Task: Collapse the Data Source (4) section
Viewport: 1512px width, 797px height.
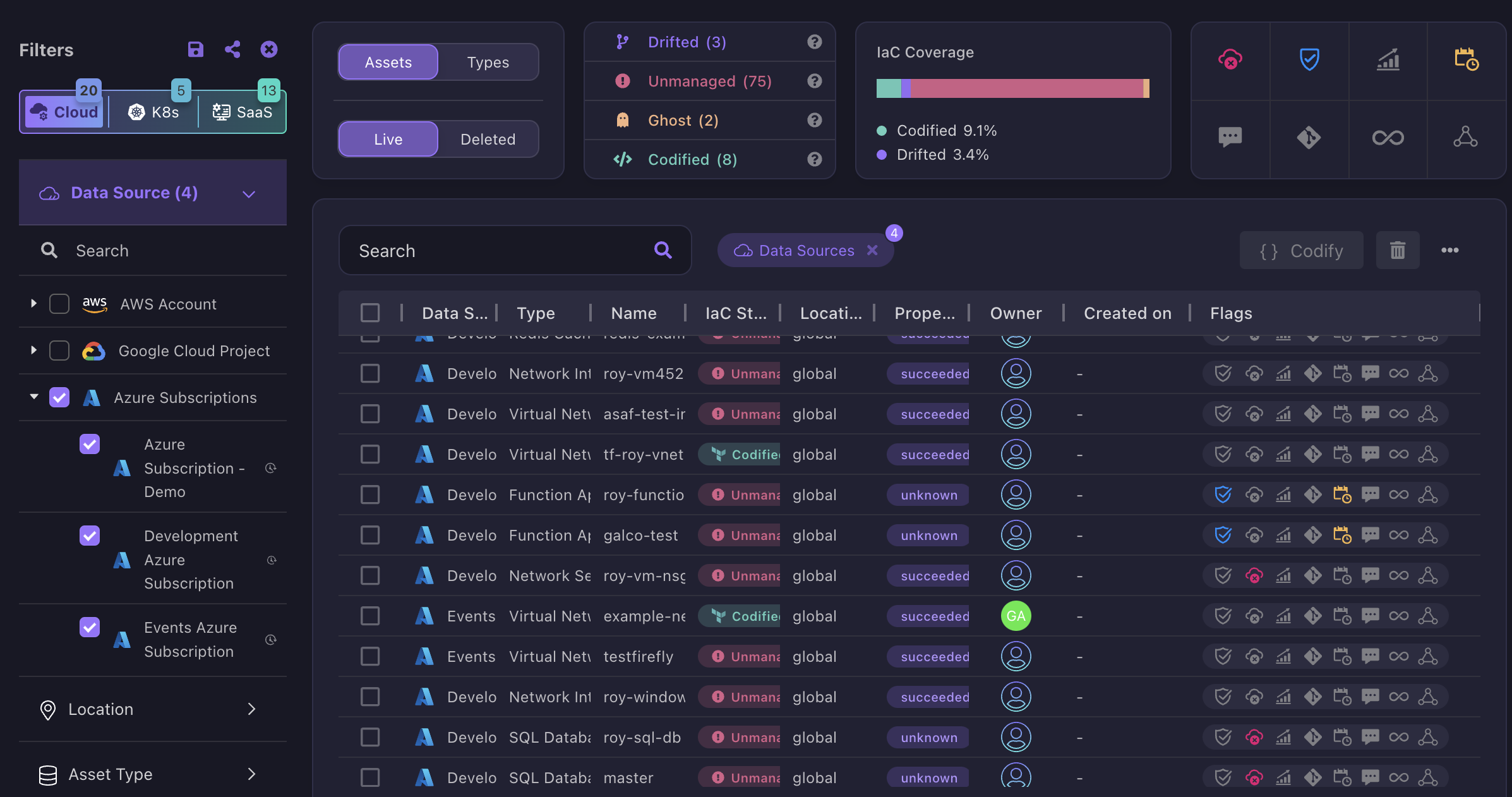Action: click(x=248, y=193)
